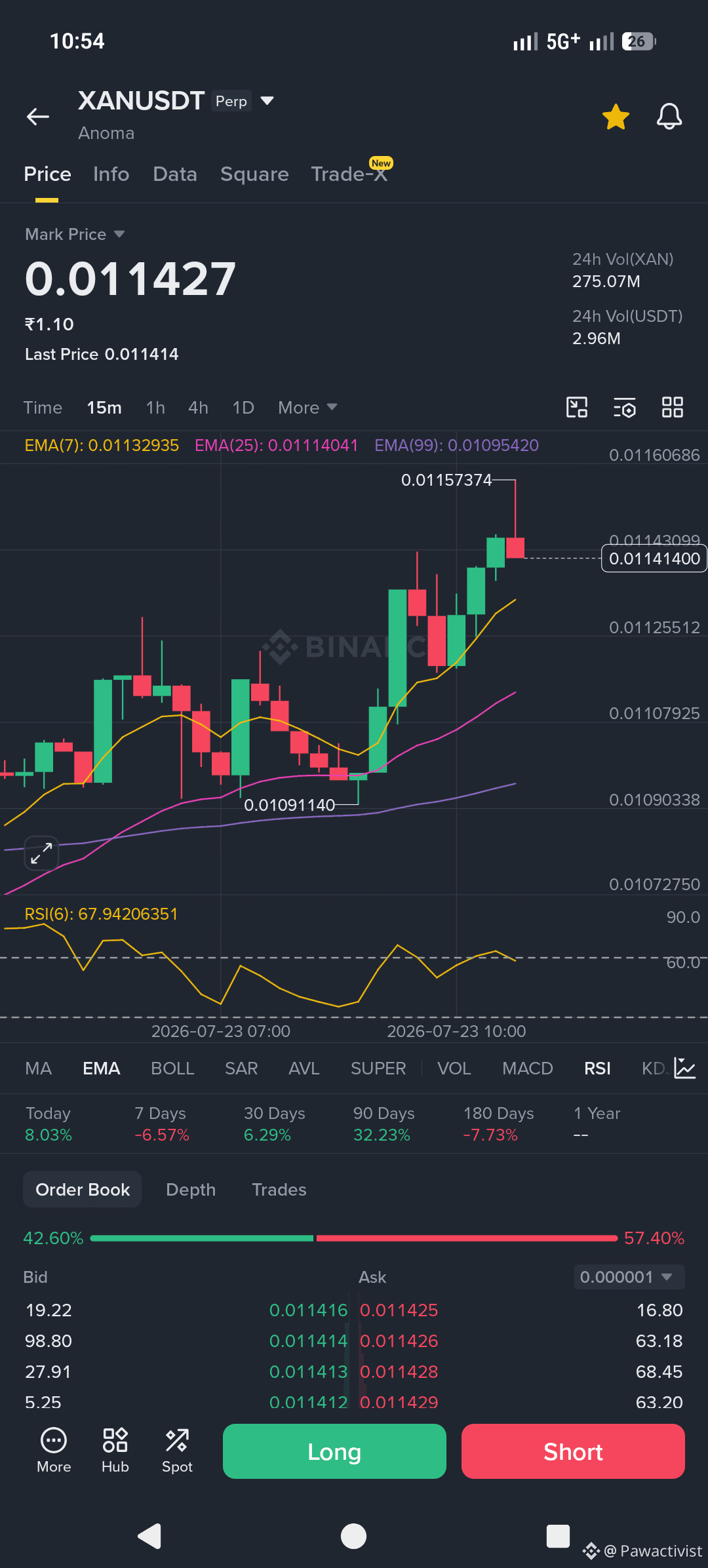
Task: Tap the EMA(25) value label
Action: coord(277,446)
